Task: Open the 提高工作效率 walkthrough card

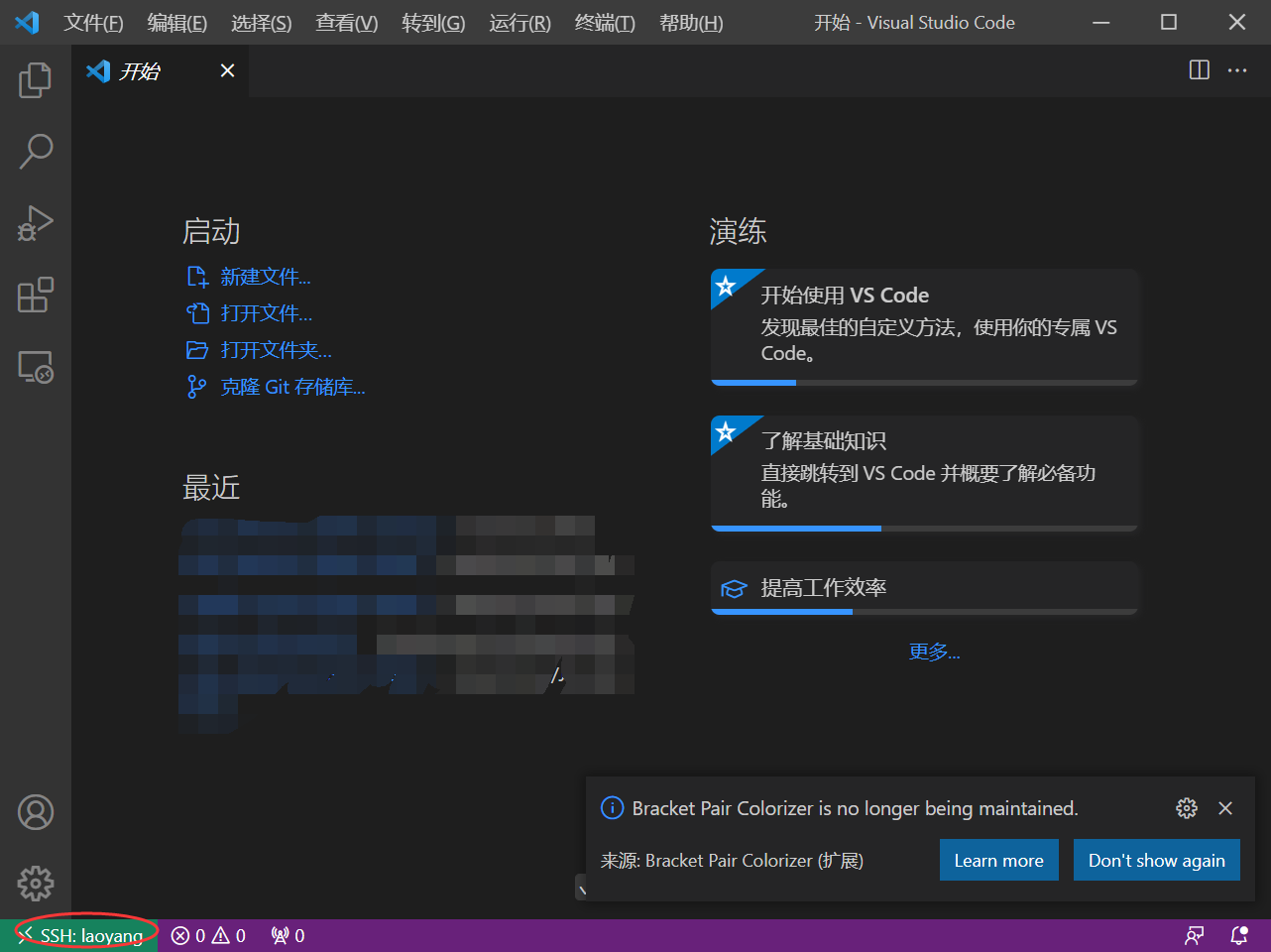Action: tap(924, 587)
